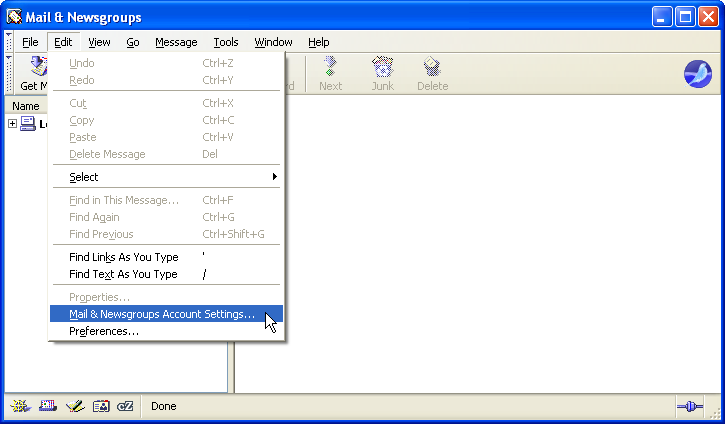This screenshot has height=424, width=725.
Task: Open the View menu
Action: tap(99, 42)
